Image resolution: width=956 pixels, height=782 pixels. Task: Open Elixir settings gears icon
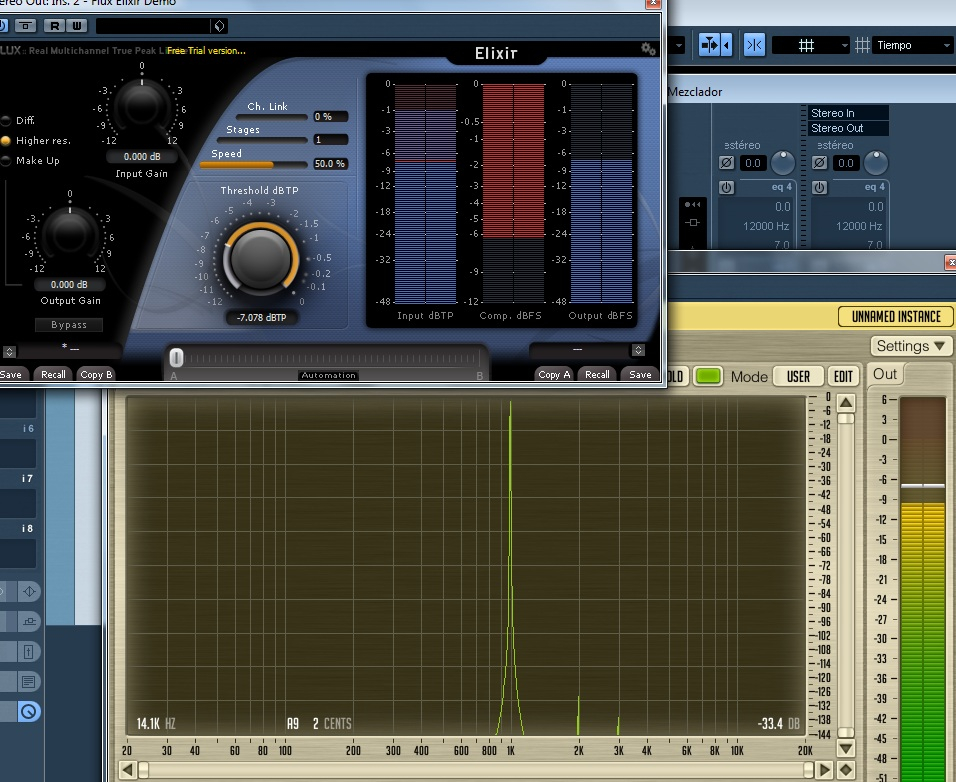click(x=648, y=49)
